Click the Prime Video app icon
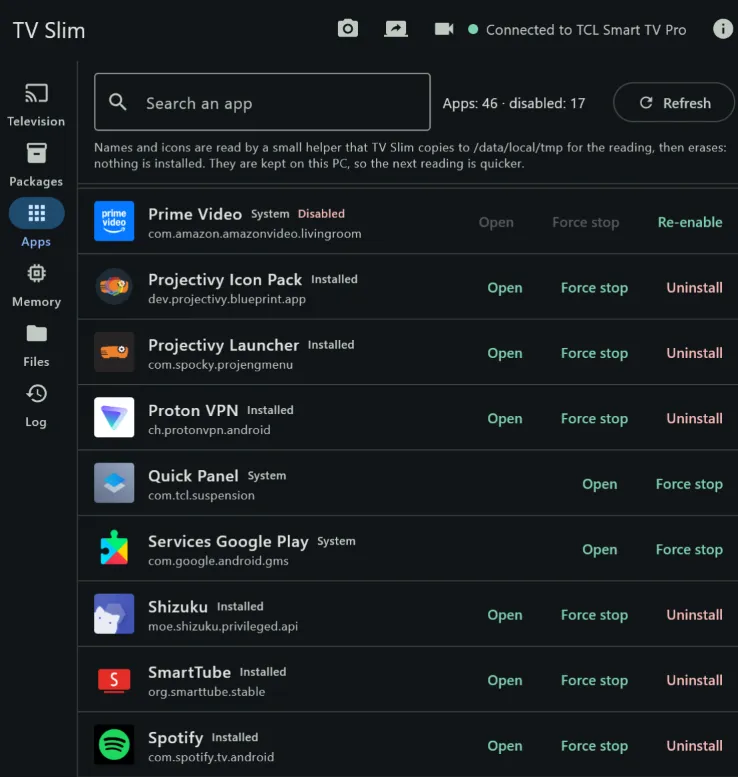 [114, 221]
